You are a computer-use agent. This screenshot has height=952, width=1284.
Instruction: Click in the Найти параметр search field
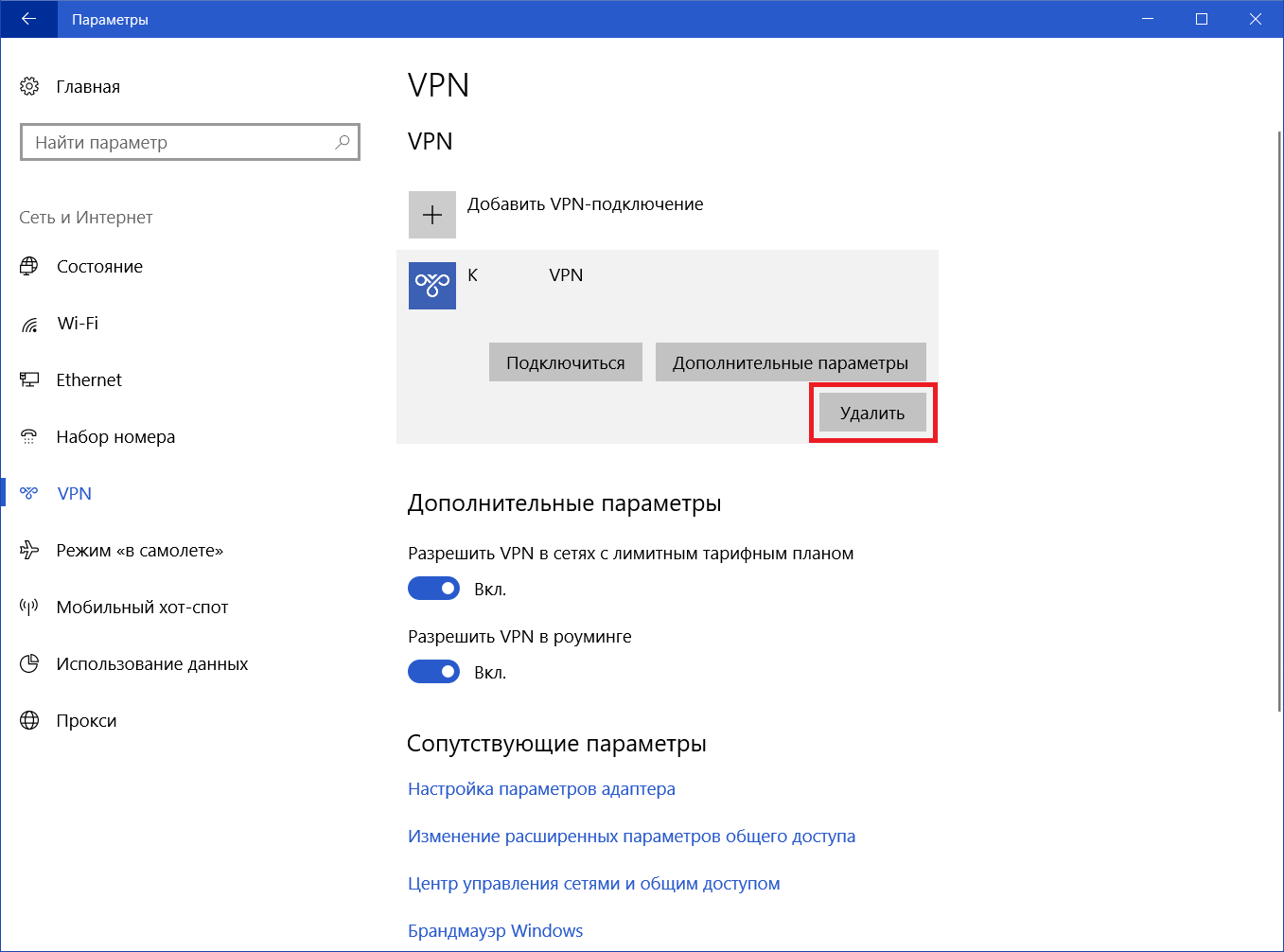(180, 142)
